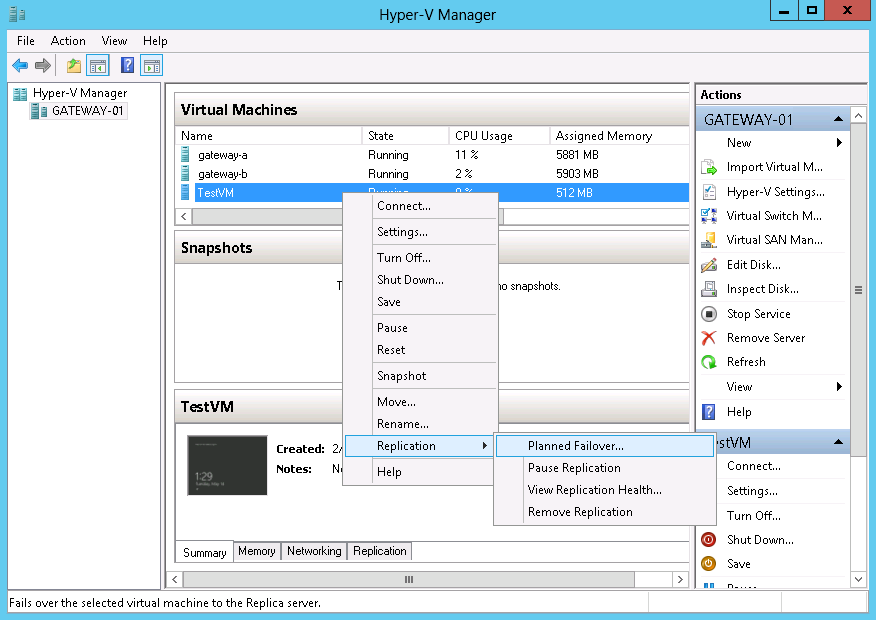Screen dimensions: 876x620
Task: Click the Back arrow toolbar icon
Action: click(20, 65)
